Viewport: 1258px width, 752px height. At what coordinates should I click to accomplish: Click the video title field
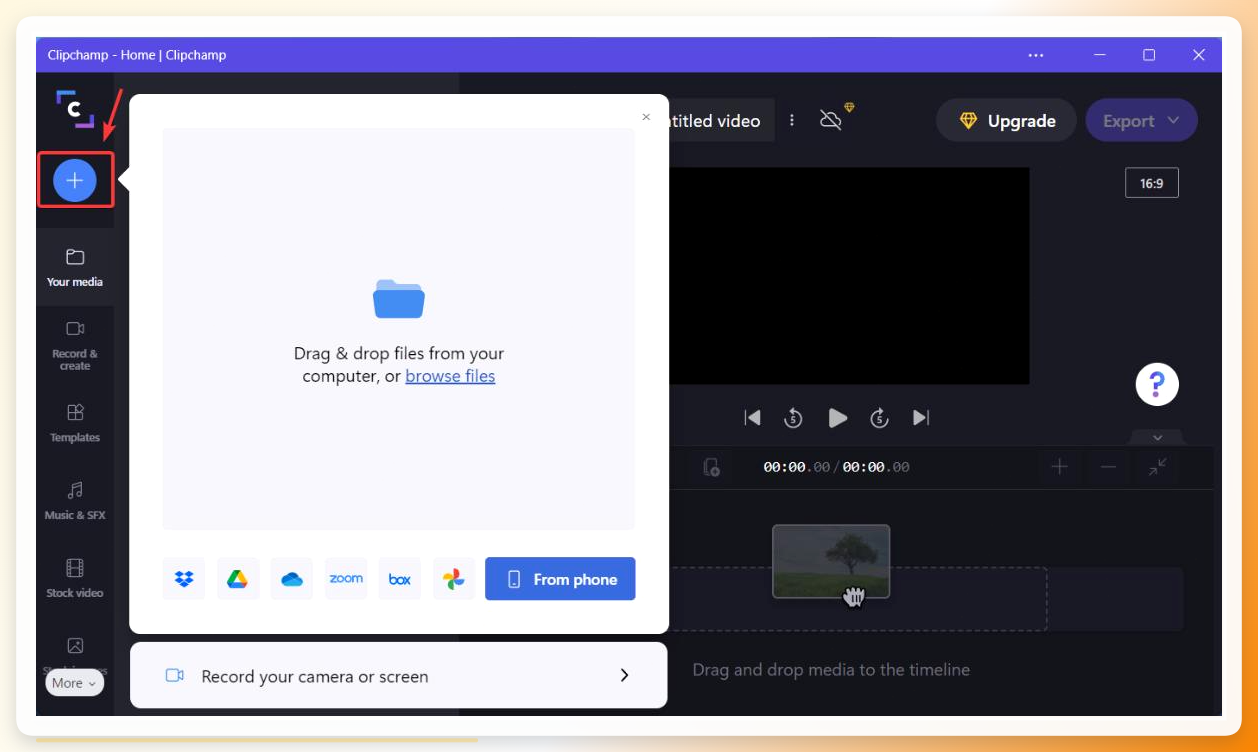point(720,121)
